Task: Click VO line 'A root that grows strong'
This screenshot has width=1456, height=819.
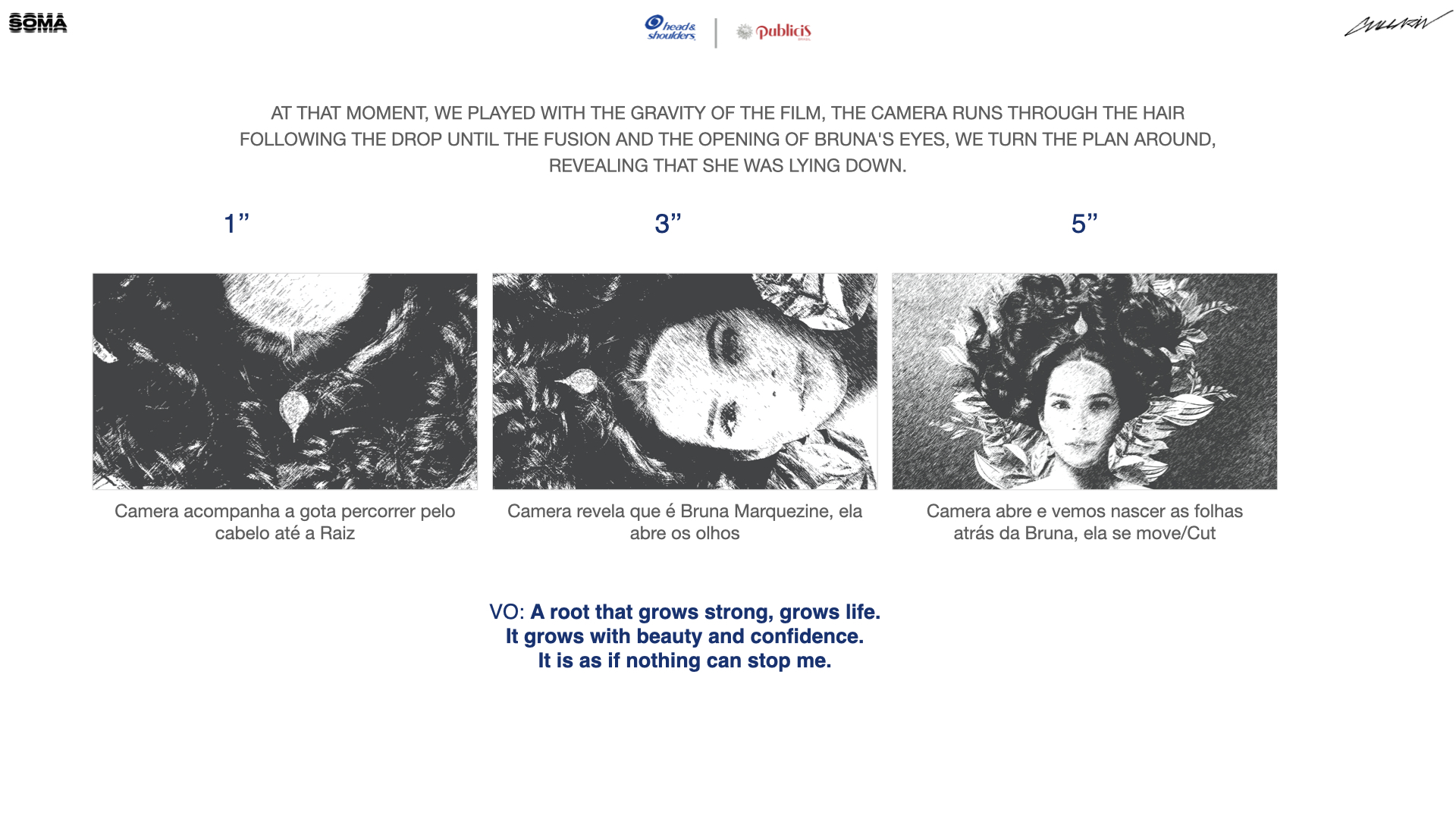Action: click(x=685, y=612)
